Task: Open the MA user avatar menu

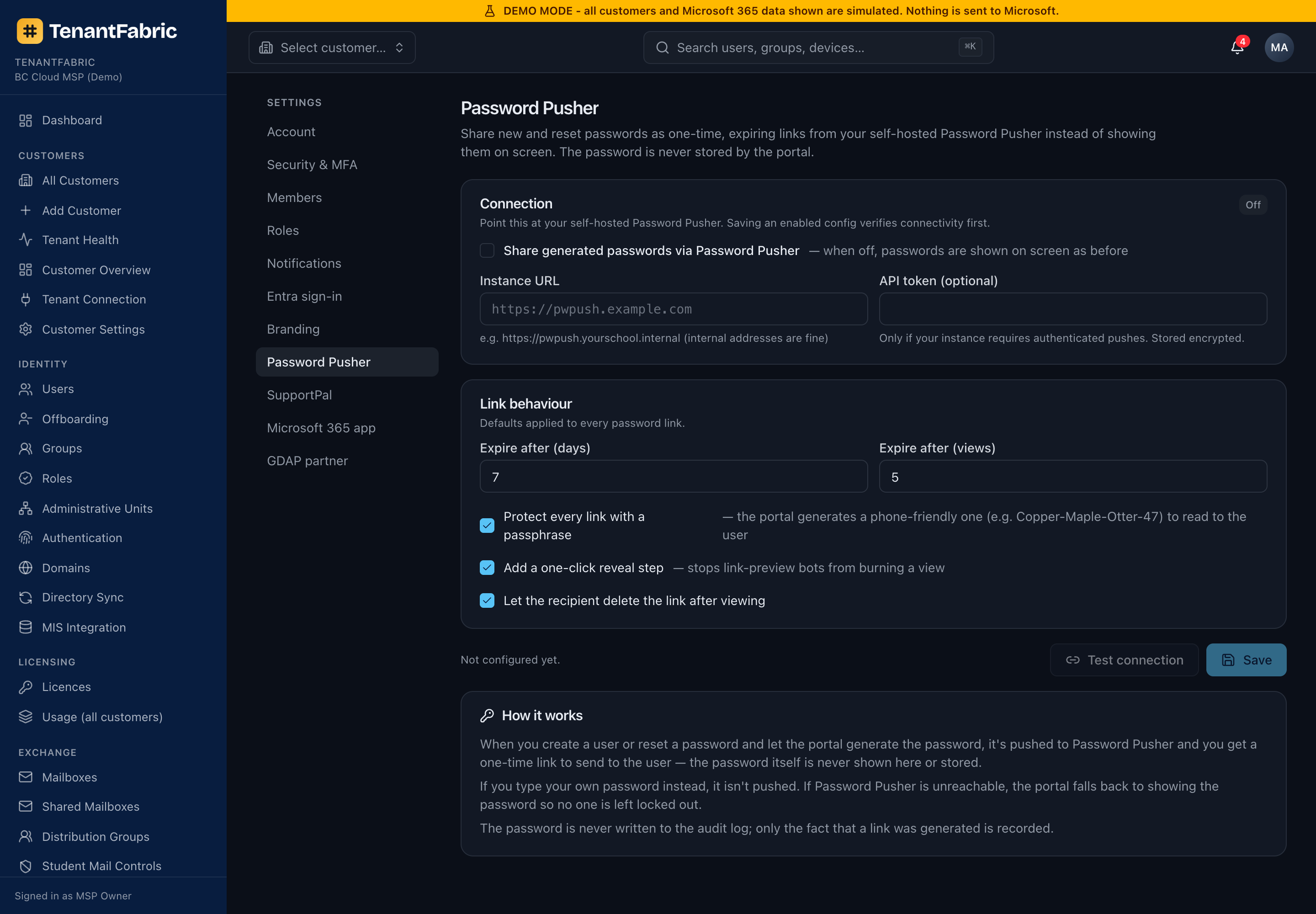Action: 1279,48
